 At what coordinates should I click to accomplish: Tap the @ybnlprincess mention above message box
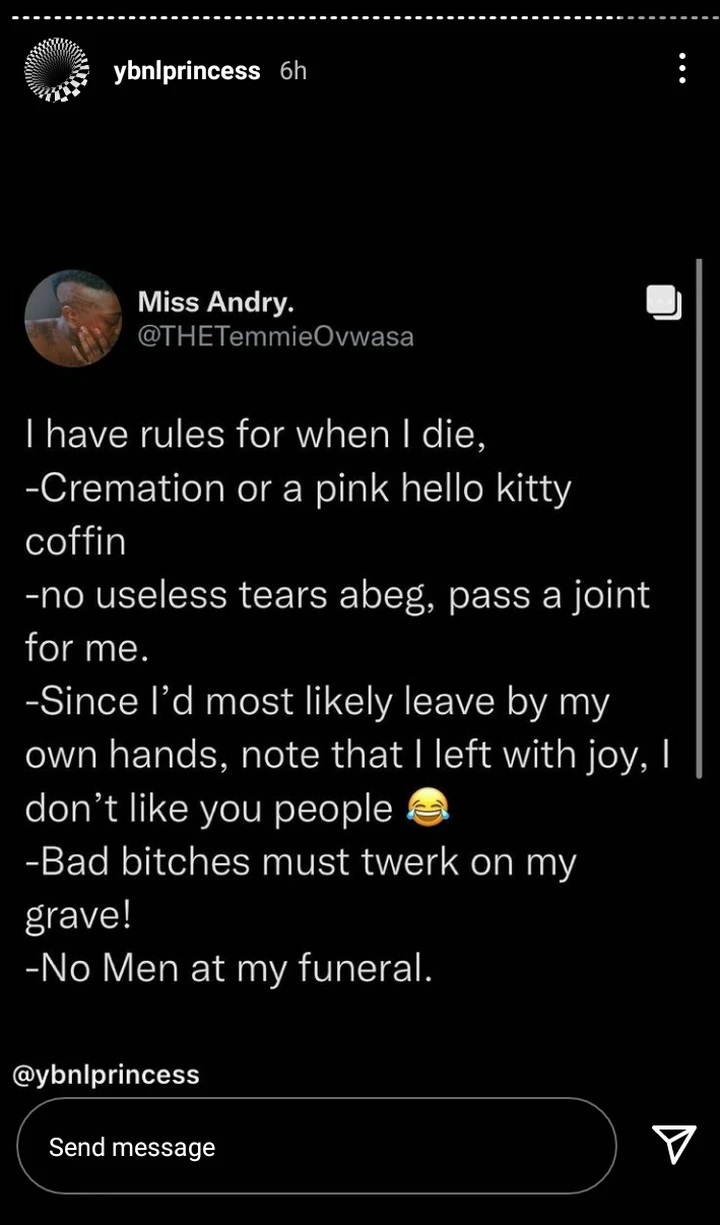pos(105,1075)
